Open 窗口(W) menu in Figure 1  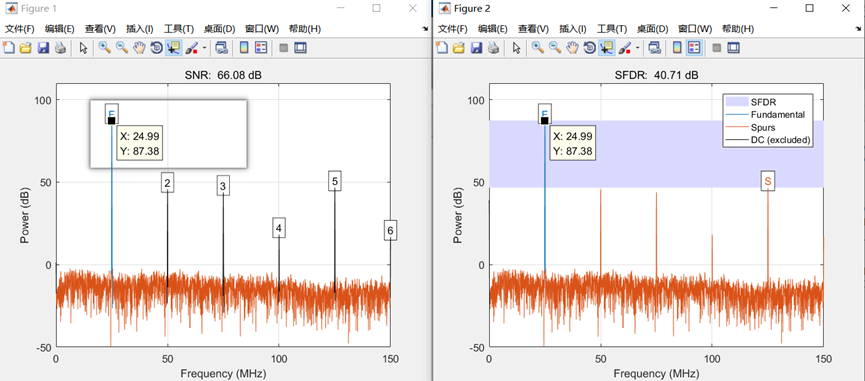pyautogui.click(x=261, y=29)
